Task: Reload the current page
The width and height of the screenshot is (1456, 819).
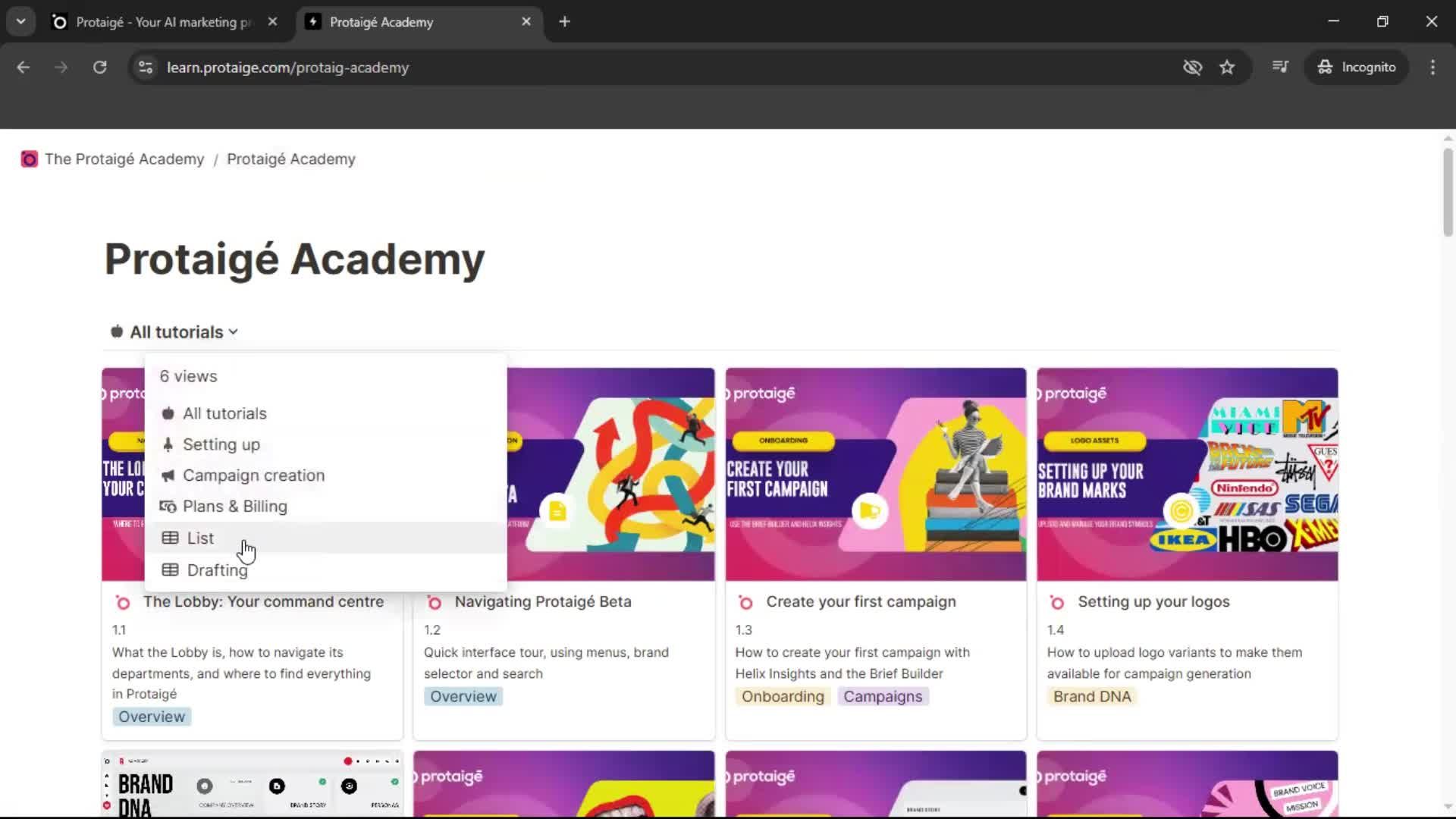Action: coord(99,67)
